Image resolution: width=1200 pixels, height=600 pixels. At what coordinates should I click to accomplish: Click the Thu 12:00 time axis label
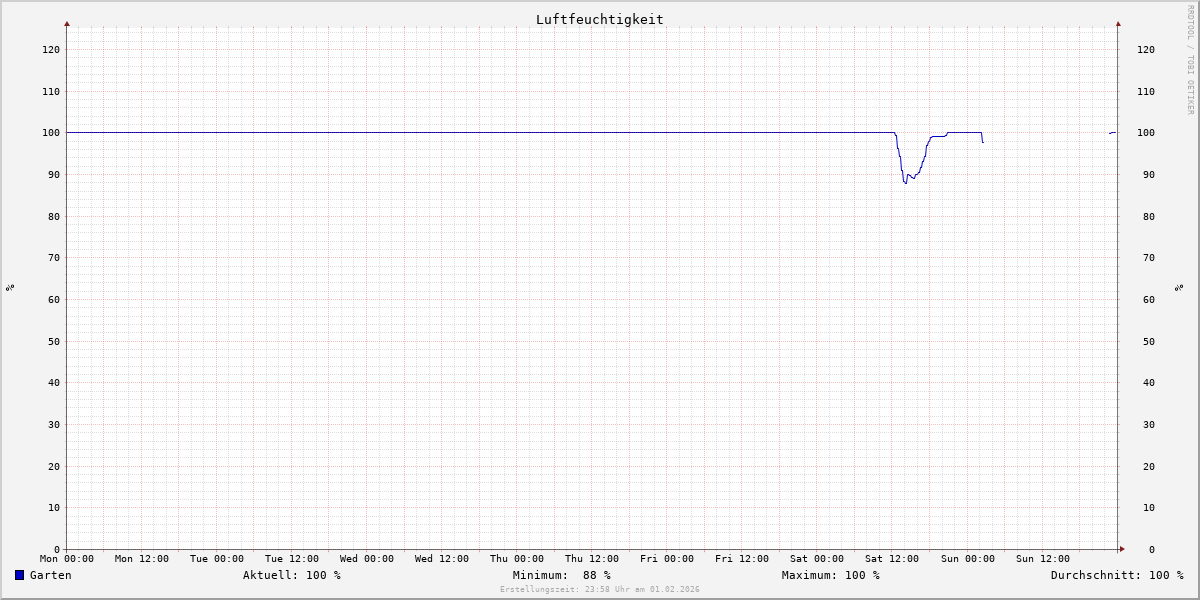coord(592,559)
